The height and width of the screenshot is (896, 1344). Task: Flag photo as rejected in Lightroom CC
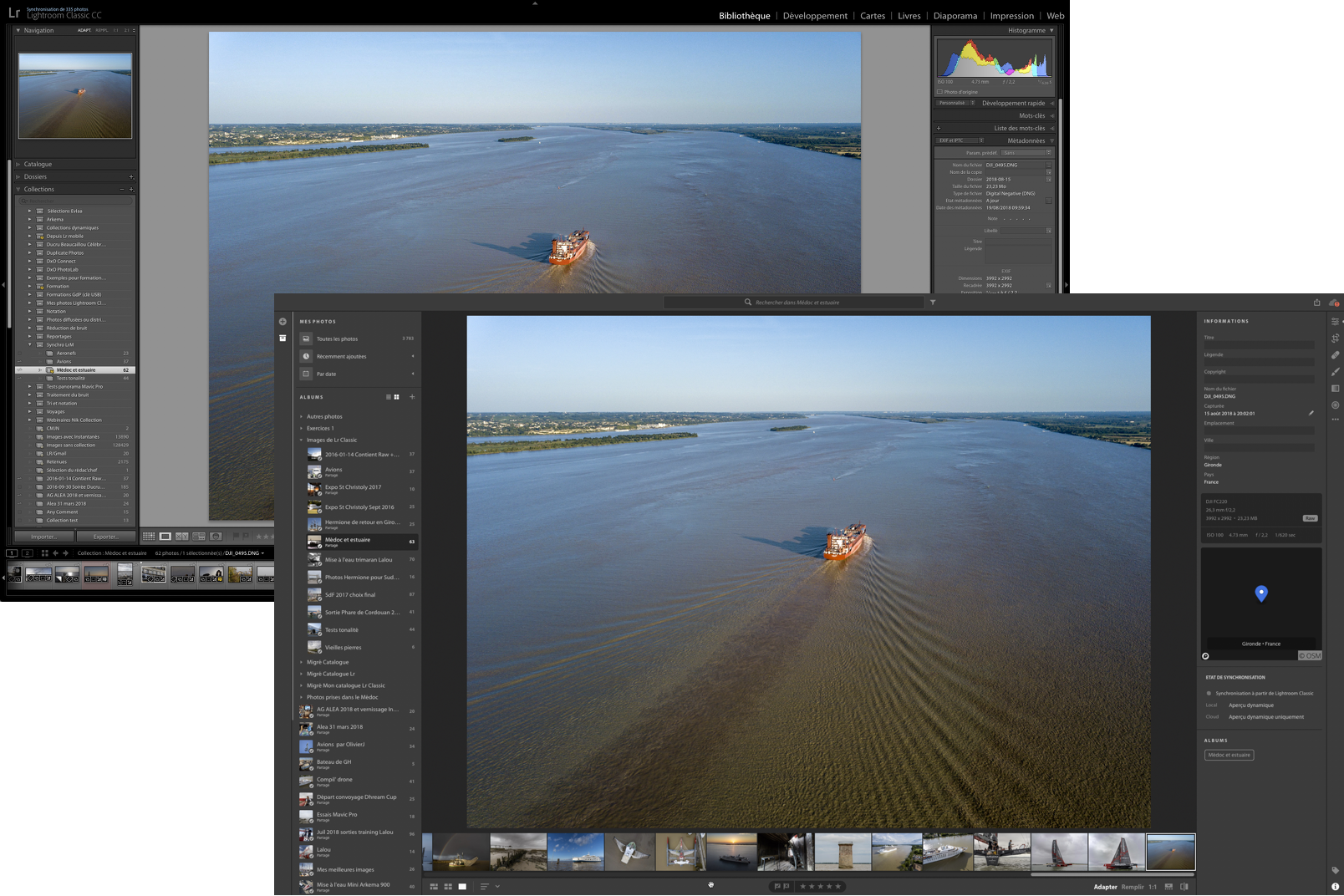[787, 887]
